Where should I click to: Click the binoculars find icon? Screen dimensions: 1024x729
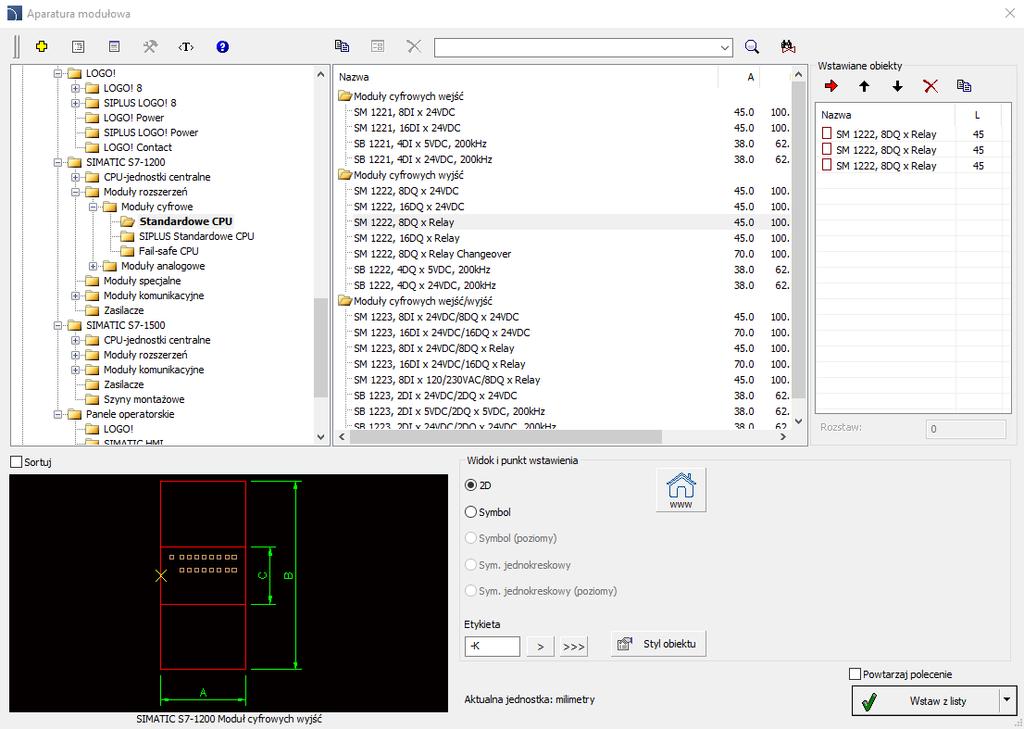click(x=788, y=46)
